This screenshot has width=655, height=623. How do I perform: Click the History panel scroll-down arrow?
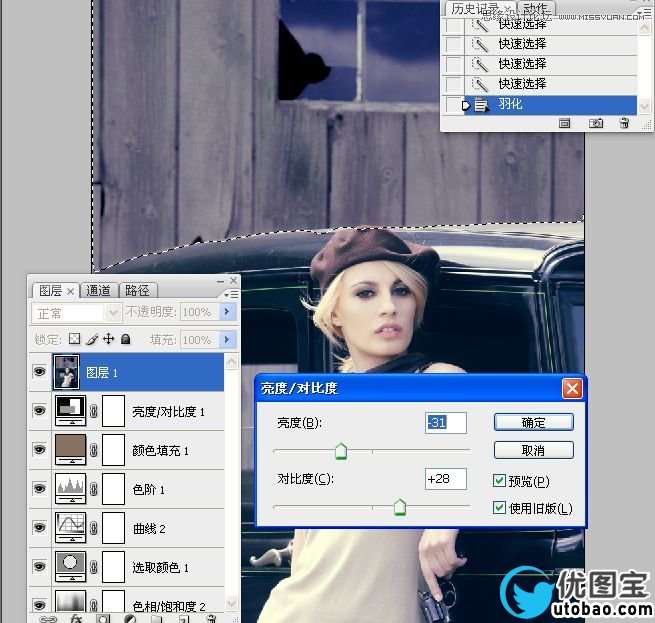[644, 106]
